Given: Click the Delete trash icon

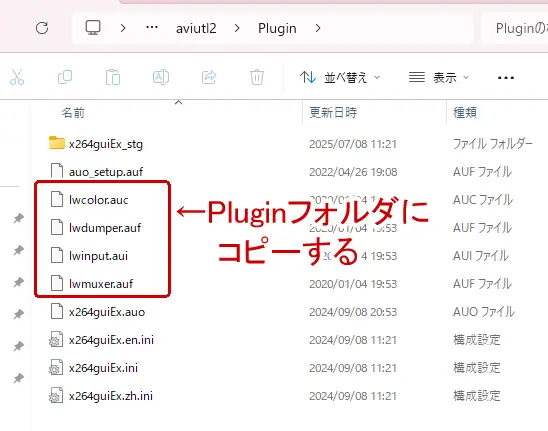Looking at the screenshot, I should [x=257, y=77].
